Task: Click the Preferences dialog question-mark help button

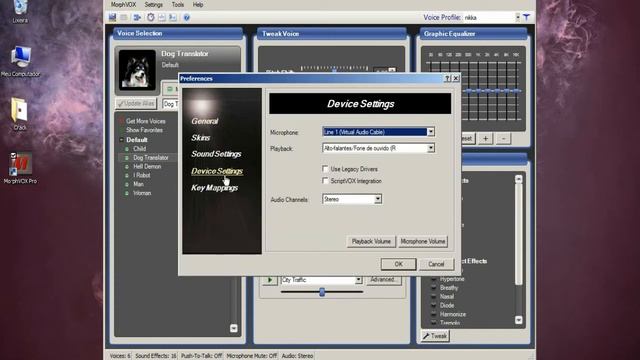Action: click(447, 78)
